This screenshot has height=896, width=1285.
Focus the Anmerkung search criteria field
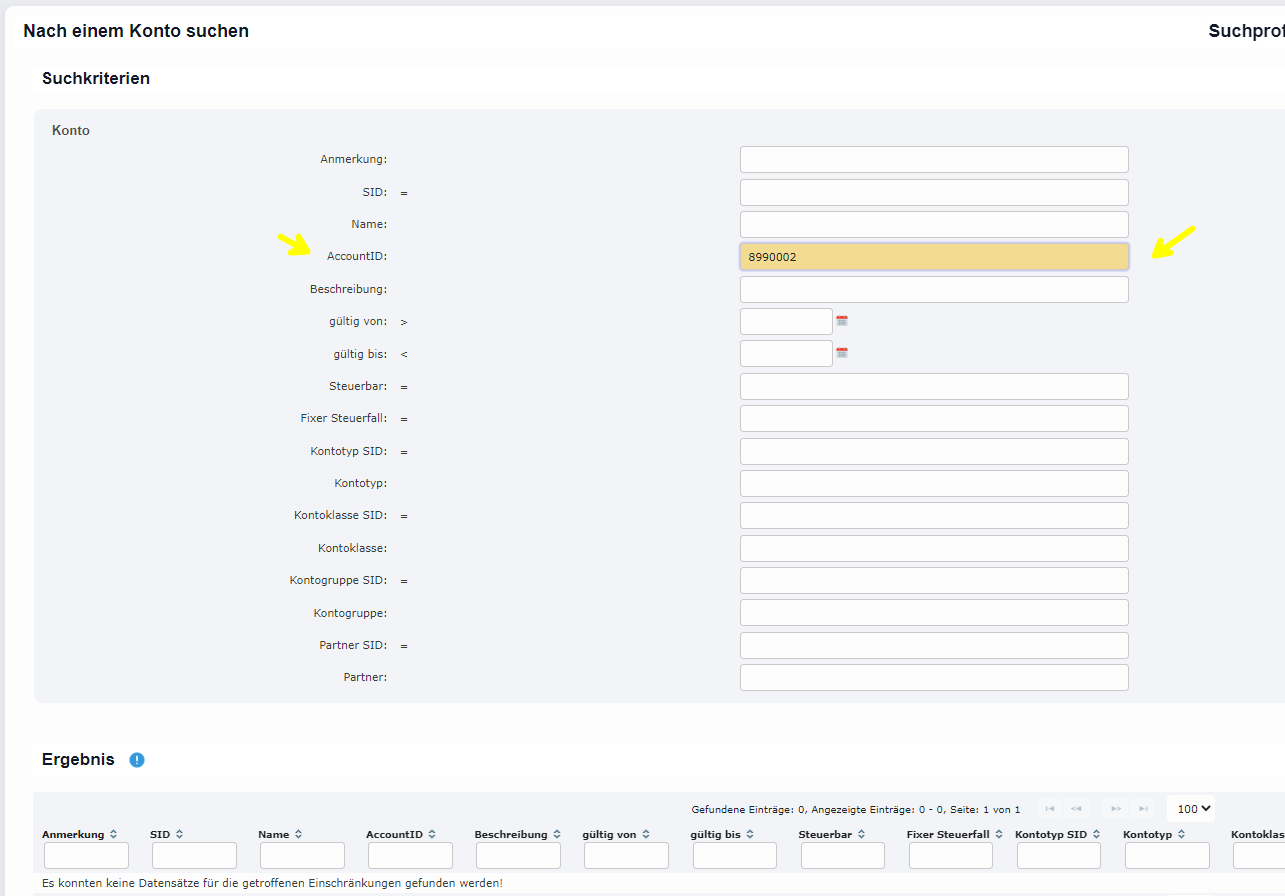pyautogui.click(x=933, y=160)
